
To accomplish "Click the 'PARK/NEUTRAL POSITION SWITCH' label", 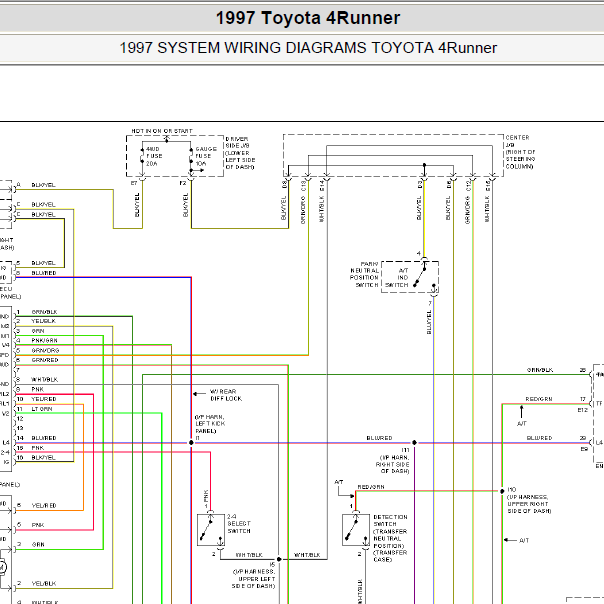I will click(364, 274).
